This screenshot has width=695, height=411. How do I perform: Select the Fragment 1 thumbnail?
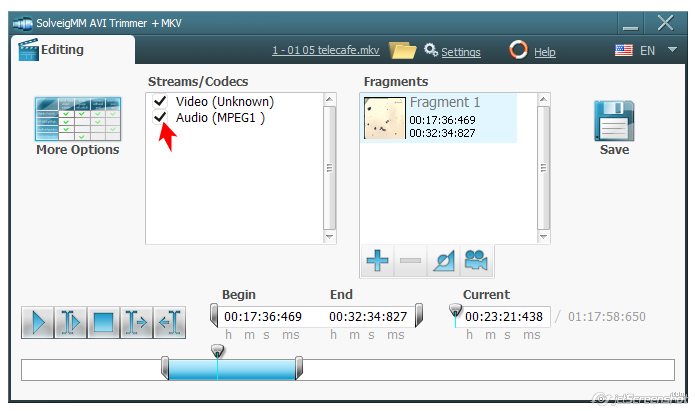384,118
